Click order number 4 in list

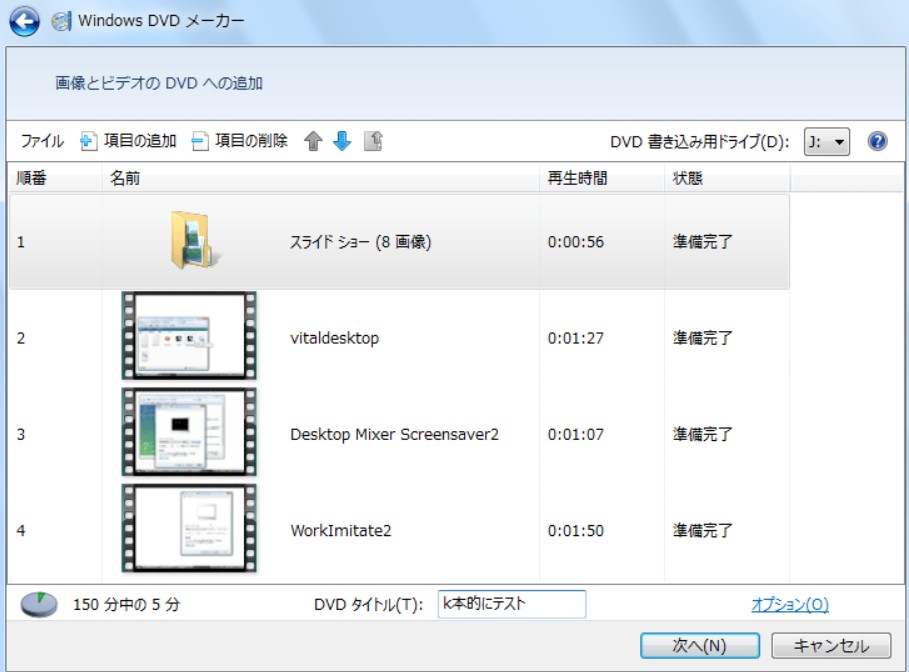pos(21,531)
